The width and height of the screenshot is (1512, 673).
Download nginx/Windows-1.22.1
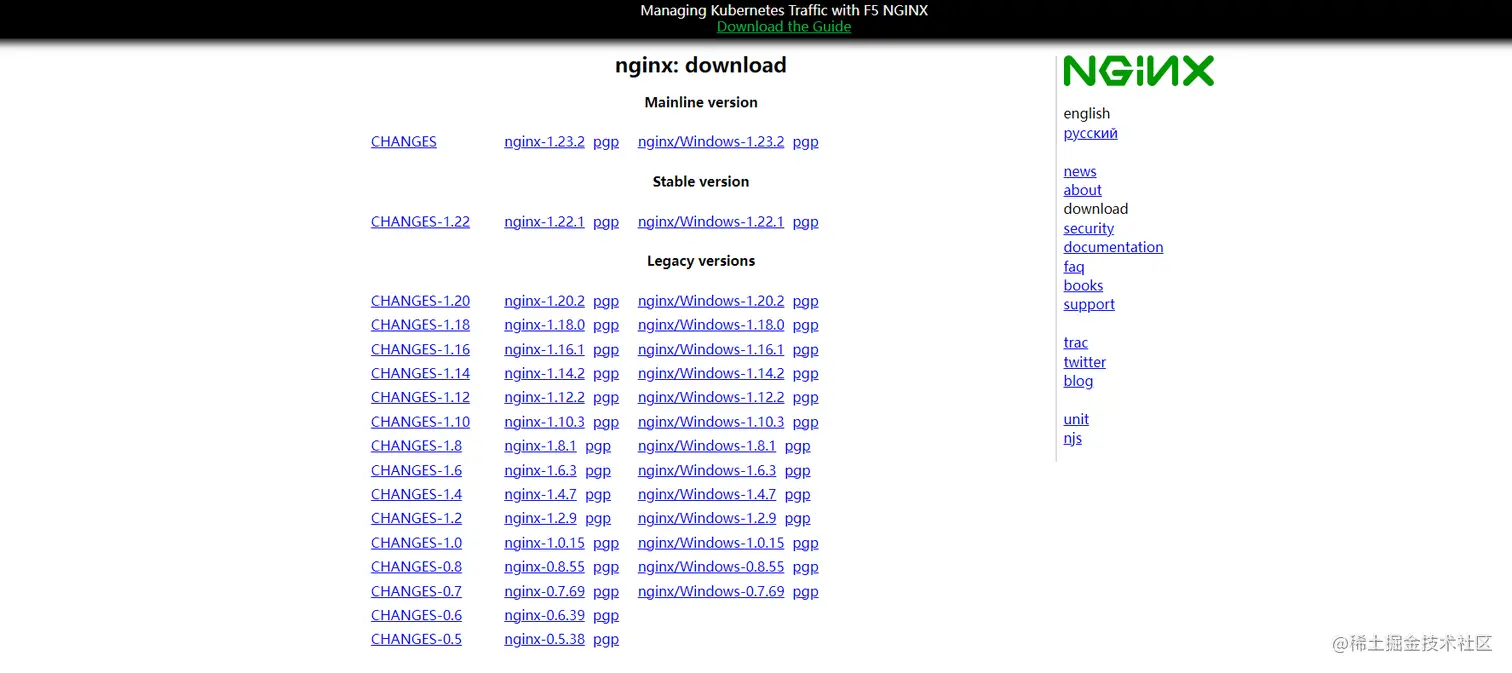point(711,222)
